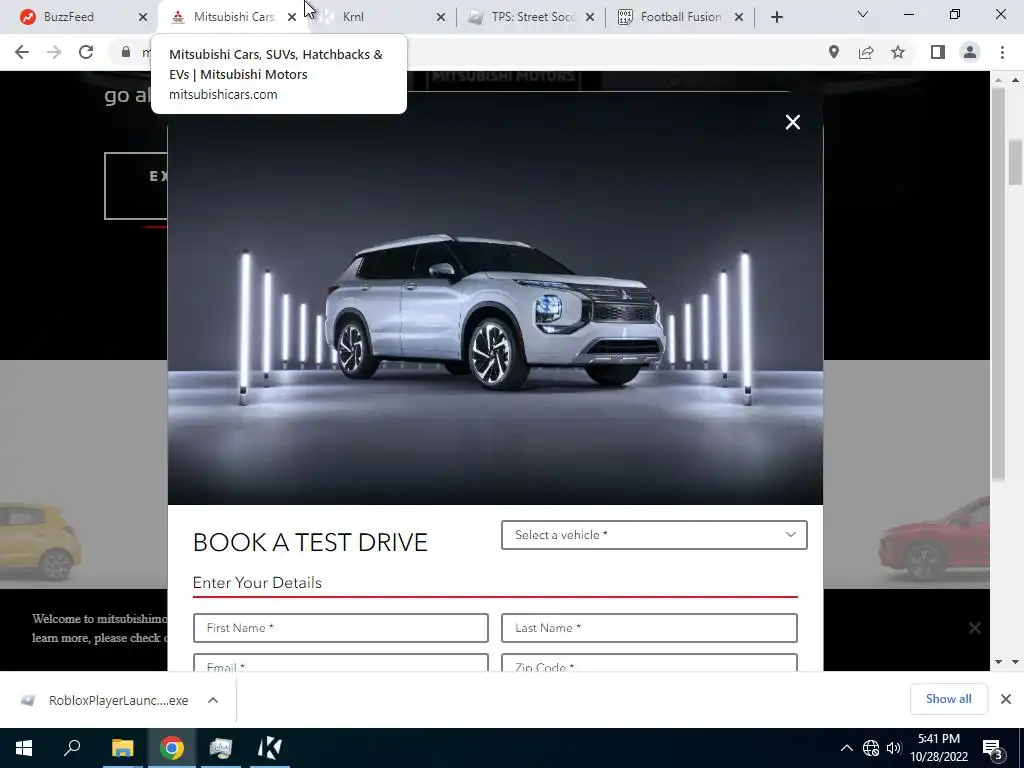Reload the current page
1024x768 pixels.
(x=86, y=52)
